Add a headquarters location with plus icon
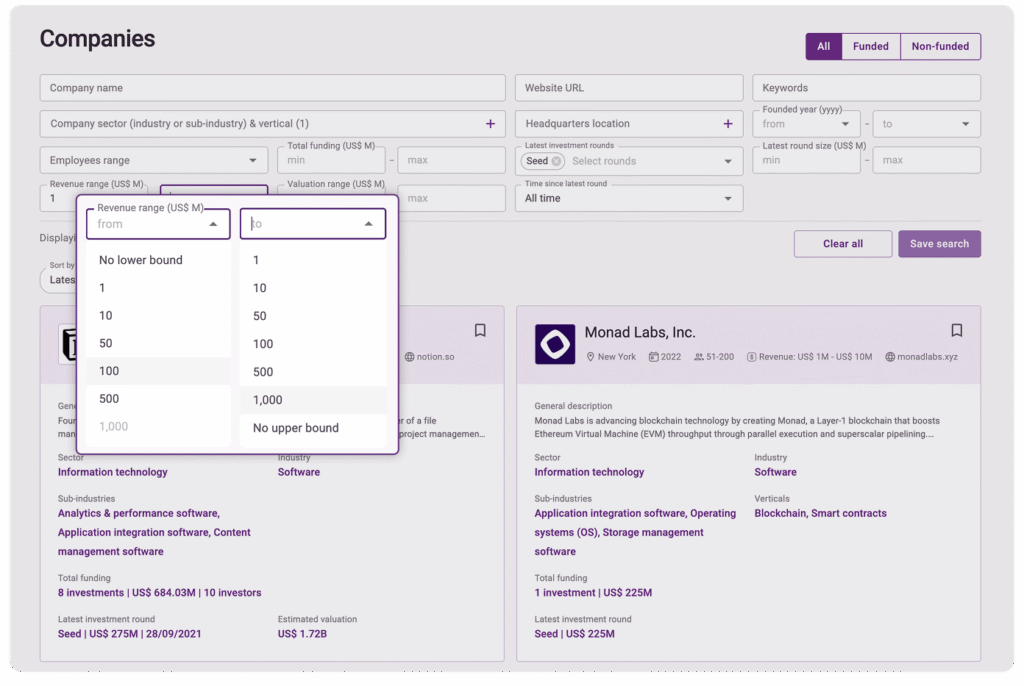1024x686 pixels. (x=728, y=124)
